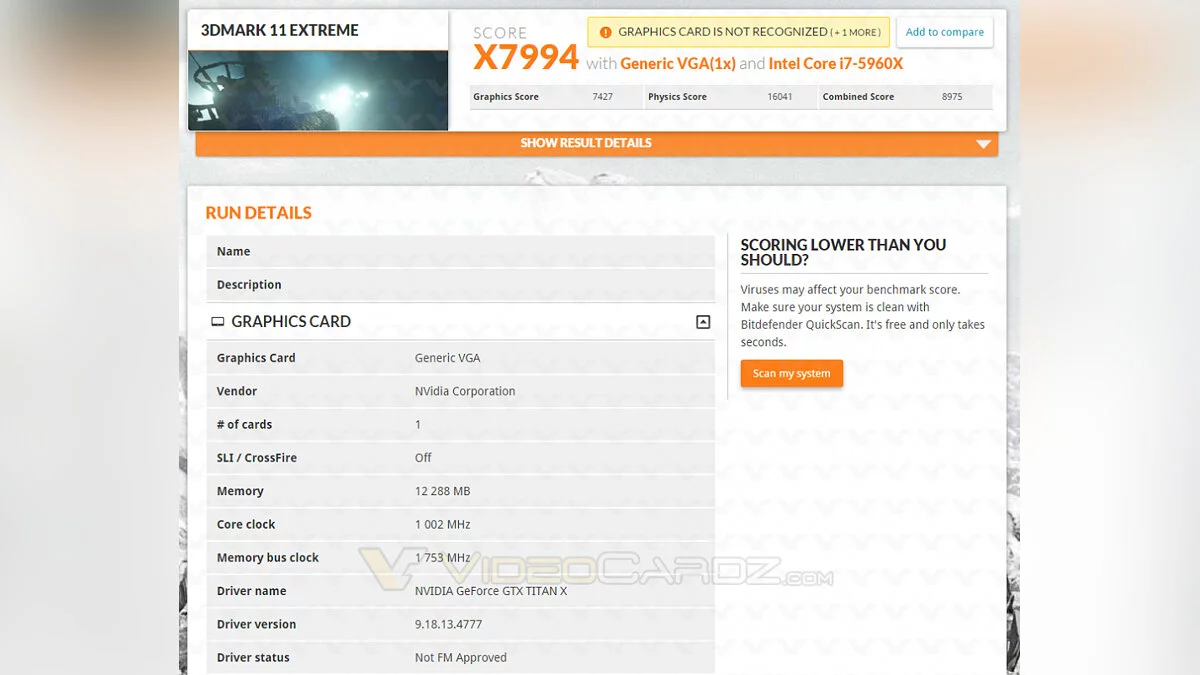Select the Combined Score value 8975
This screenshot has width=1200, height=675.
pyautogui.click(x=952, y=97)
